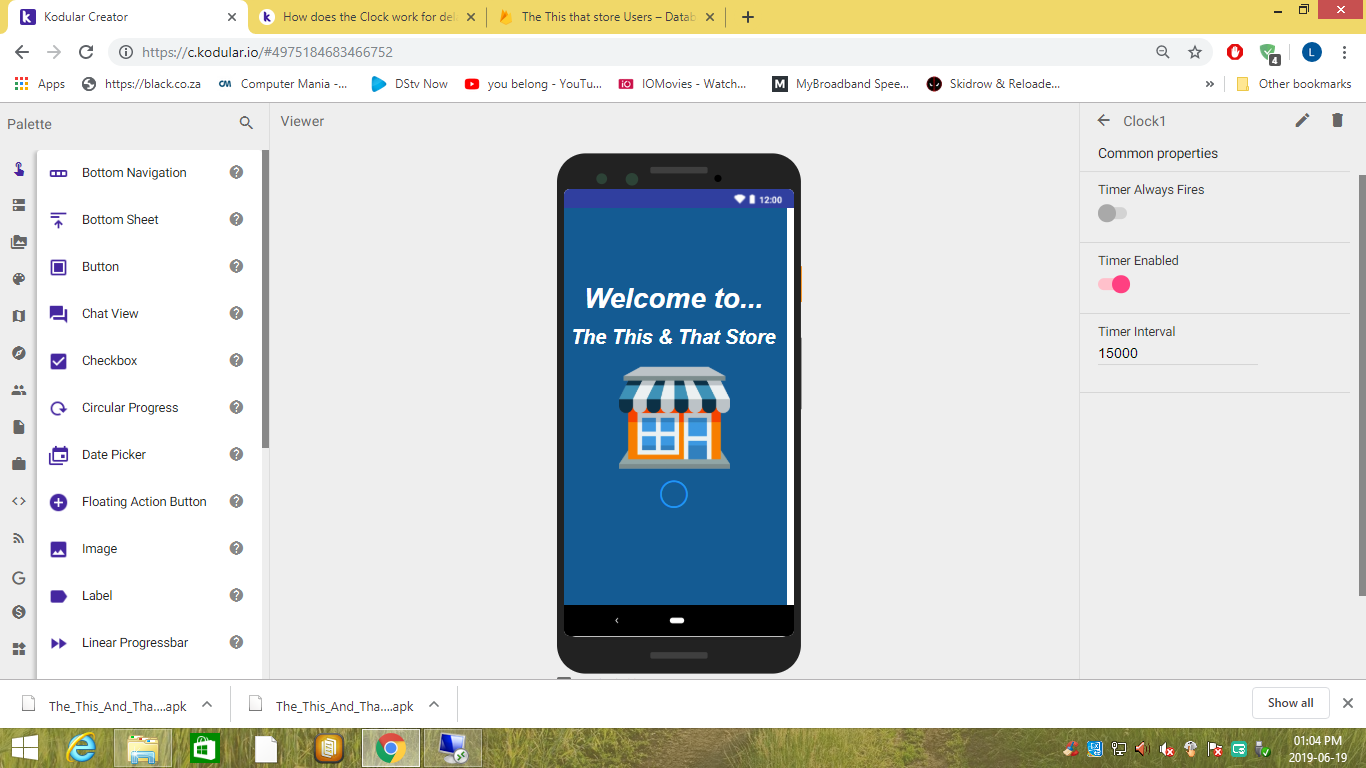Open Internet Explorer from the taskbar
Screen dimensions: 1366x768
[x=80, y=748]
